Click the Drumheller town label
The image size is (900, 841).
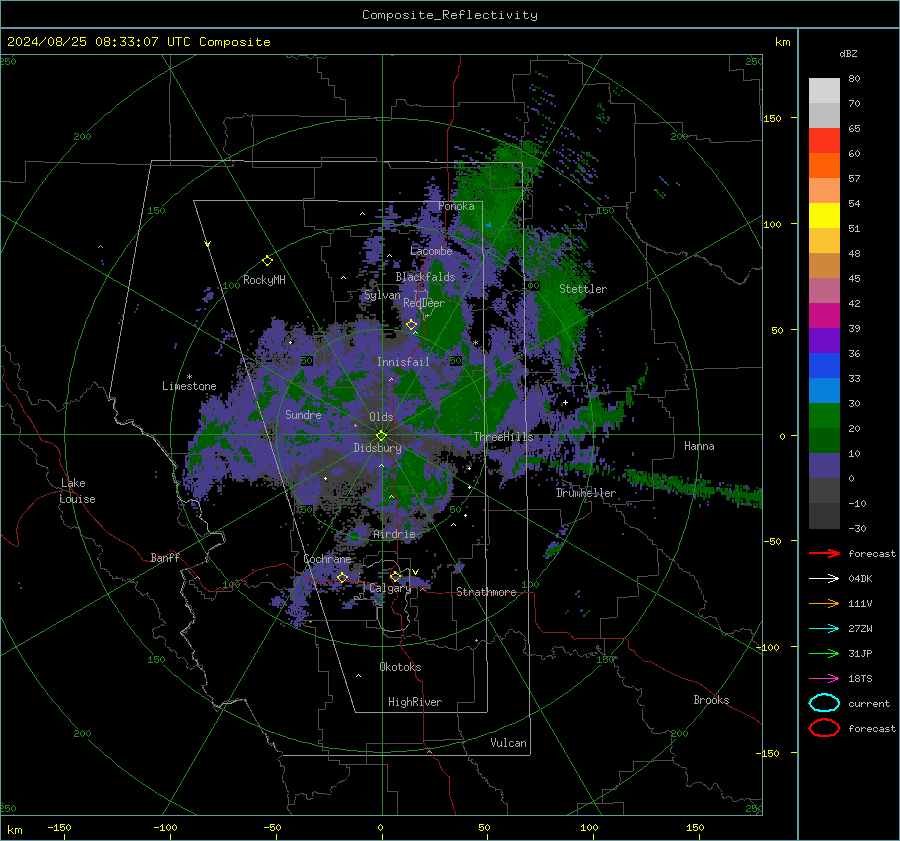pos(585,493)
